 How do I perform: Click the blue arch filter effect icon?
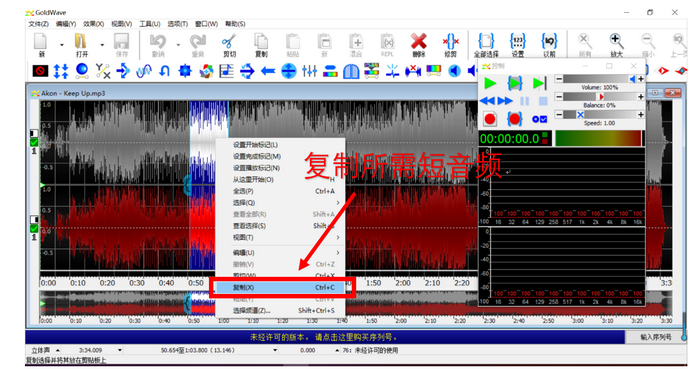click(x=351, y=71)
